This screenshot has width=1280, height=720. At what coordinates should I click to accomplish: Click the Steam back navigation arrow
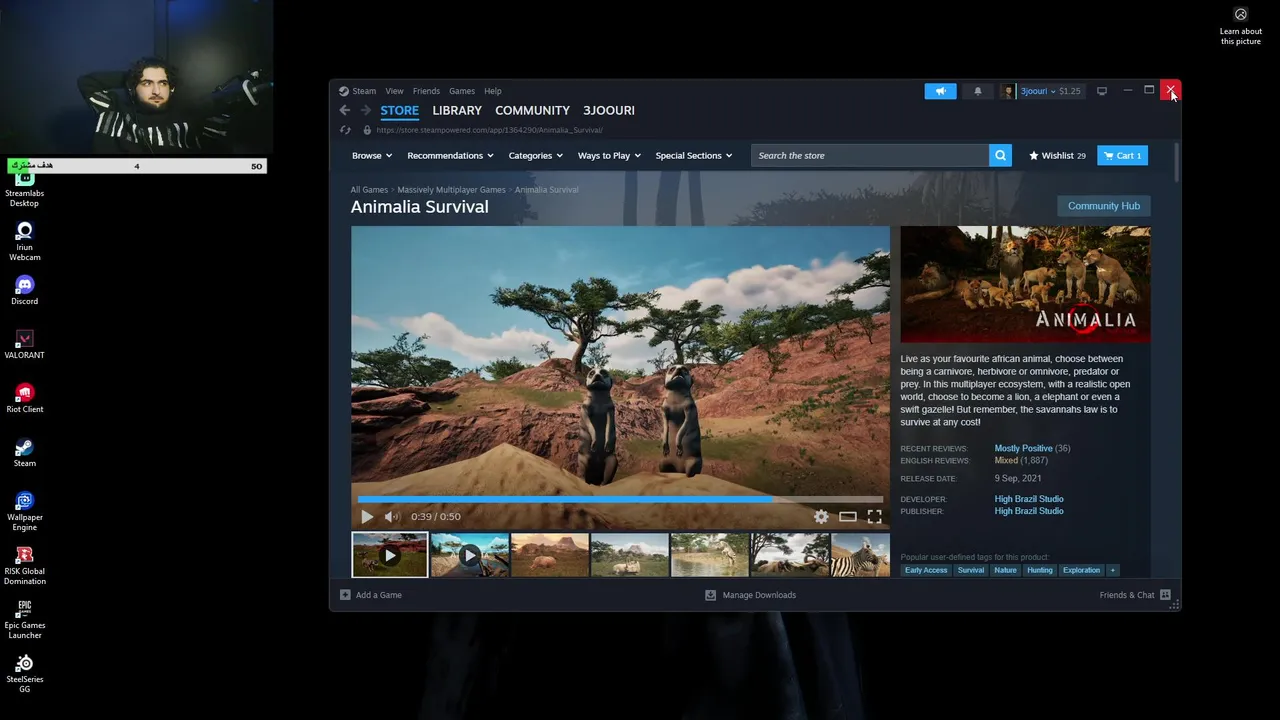tap(345, 110)
